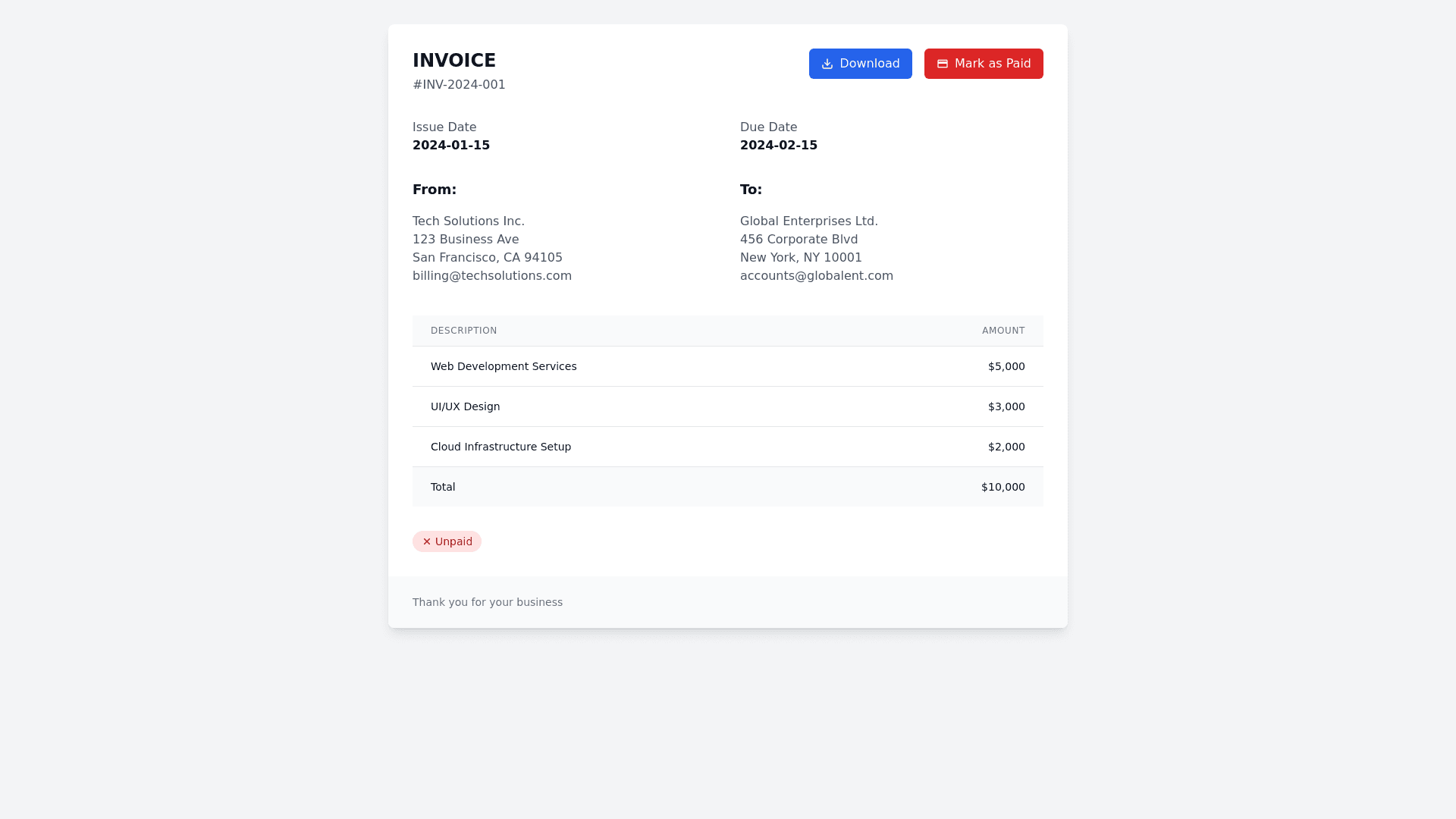Click the download arrow icon

827,64
